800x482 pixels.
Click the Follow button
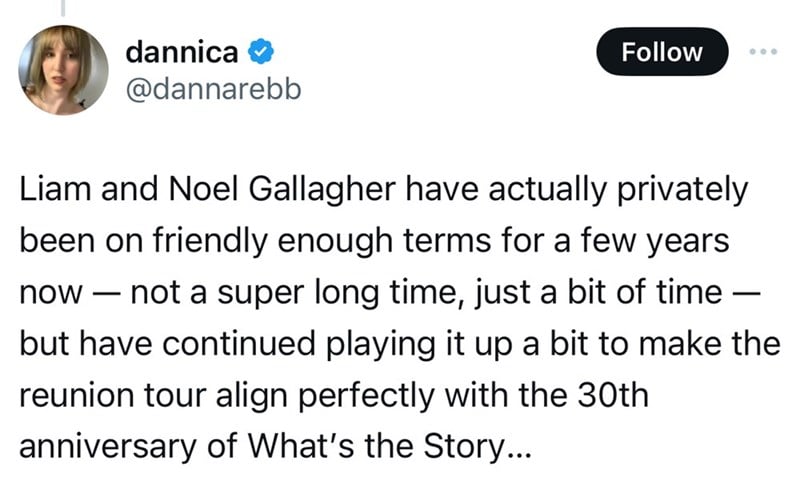coord(662,52)
